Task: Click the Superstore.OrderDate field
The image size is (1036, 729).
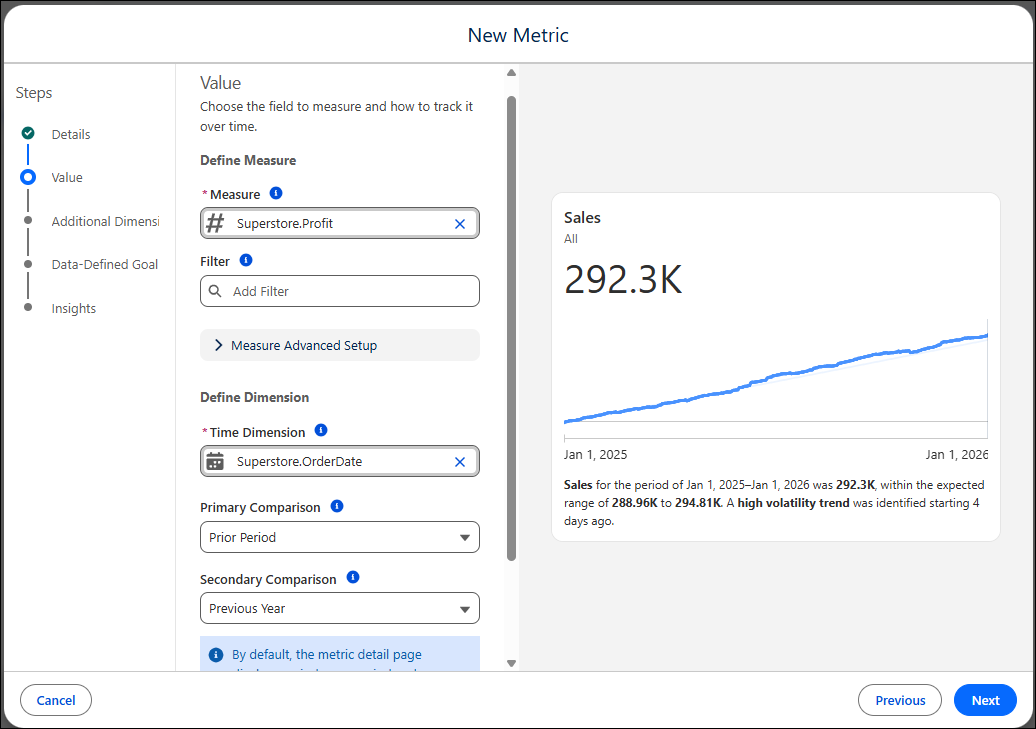Action: (x=340, y=461)
